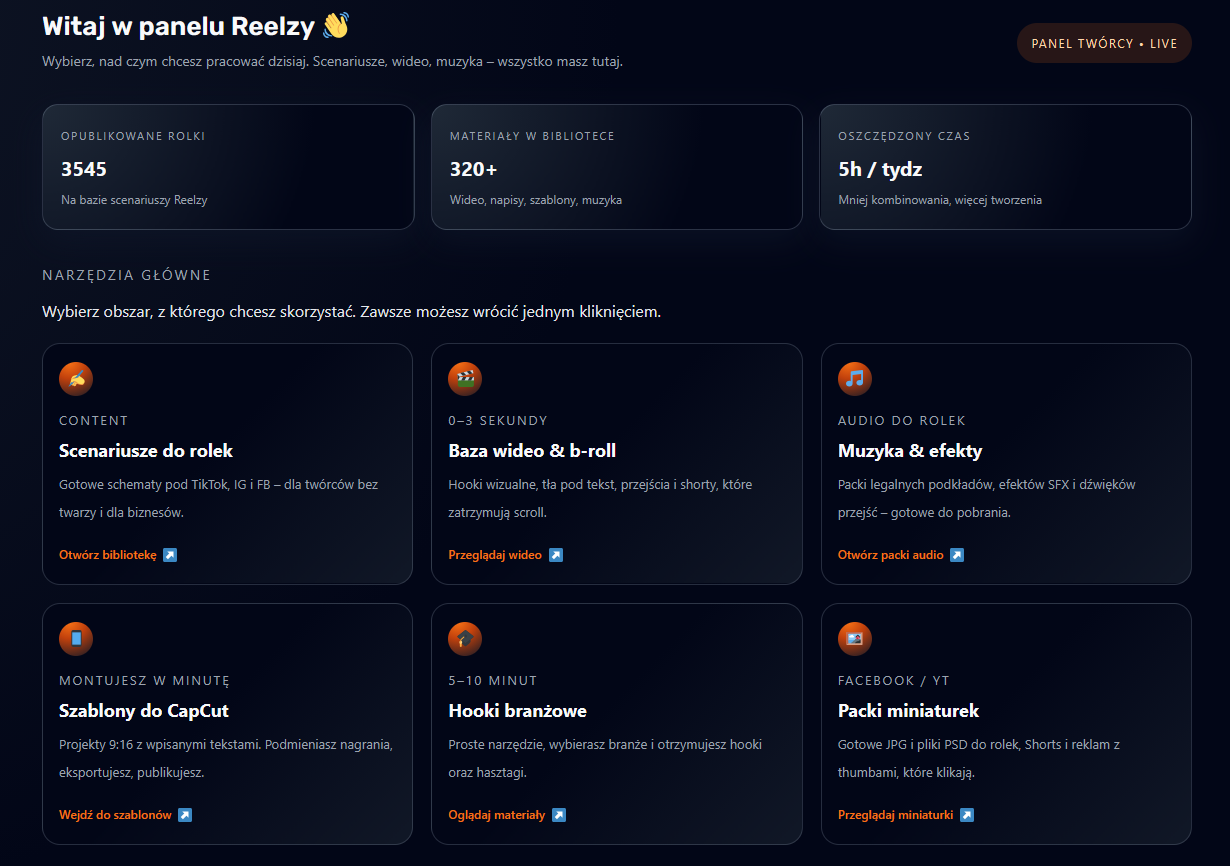Click the Hooki branżowe card title

tap(517, 711)
